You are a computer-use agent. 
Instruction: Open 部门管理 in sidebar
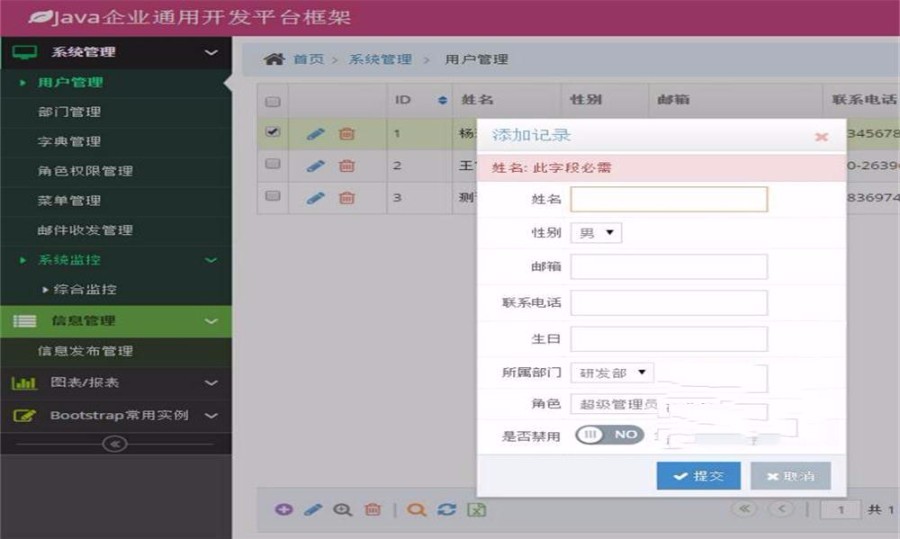pyautogui.click(x=69, y=111)
